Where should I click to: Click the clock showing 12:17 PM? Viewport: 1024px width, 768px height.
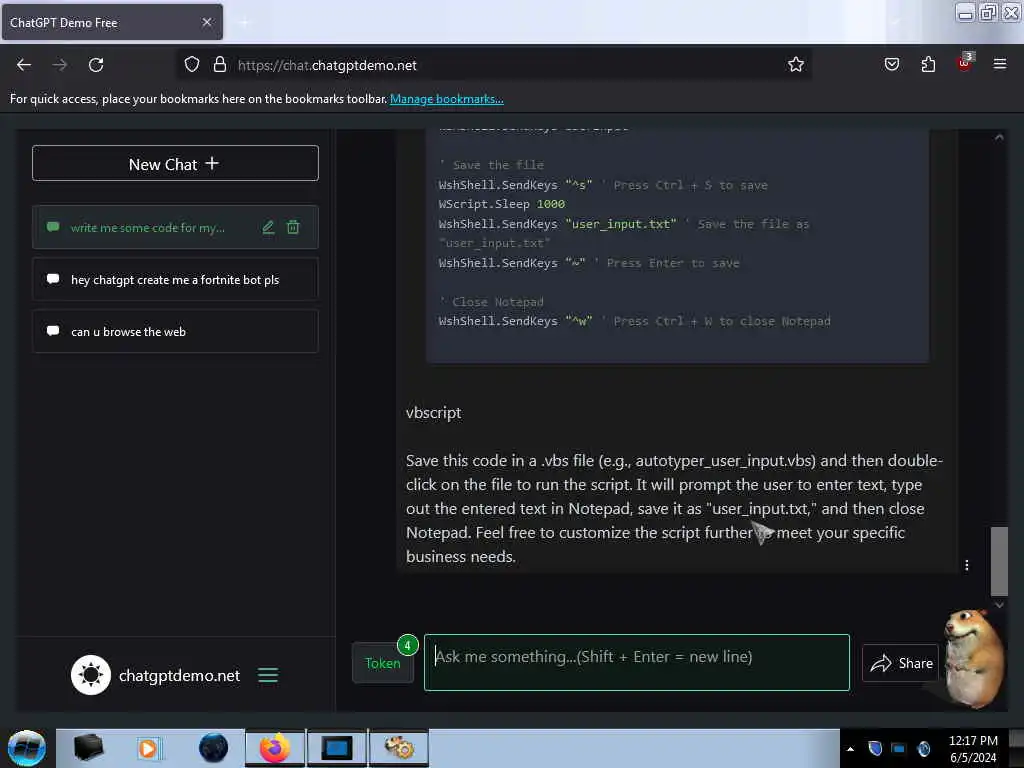[973, 741]
